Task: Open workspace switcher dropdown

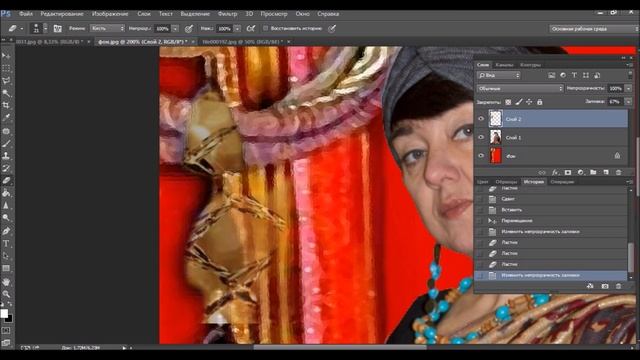Action: 594,29
